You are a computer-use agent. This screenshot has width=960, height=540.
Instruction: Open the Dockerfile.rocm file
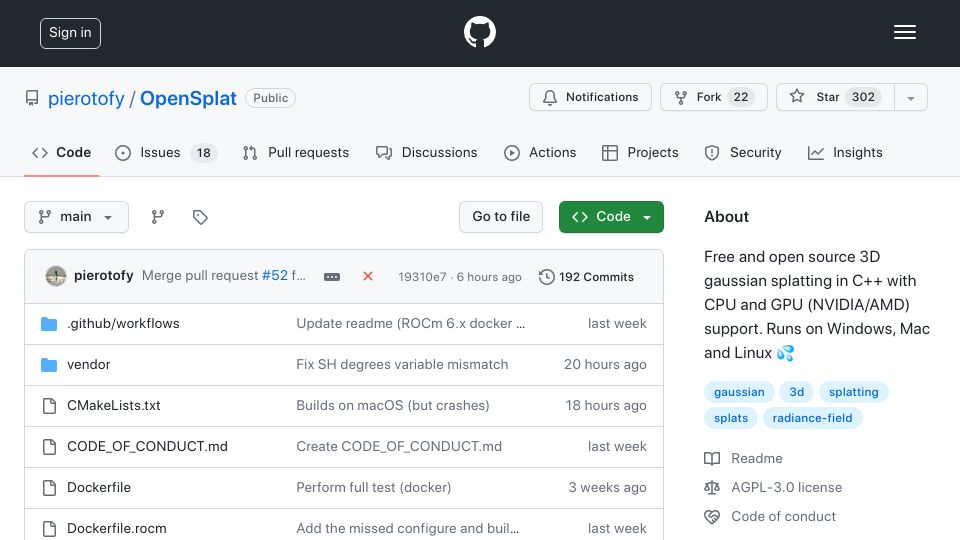[117, 528]
